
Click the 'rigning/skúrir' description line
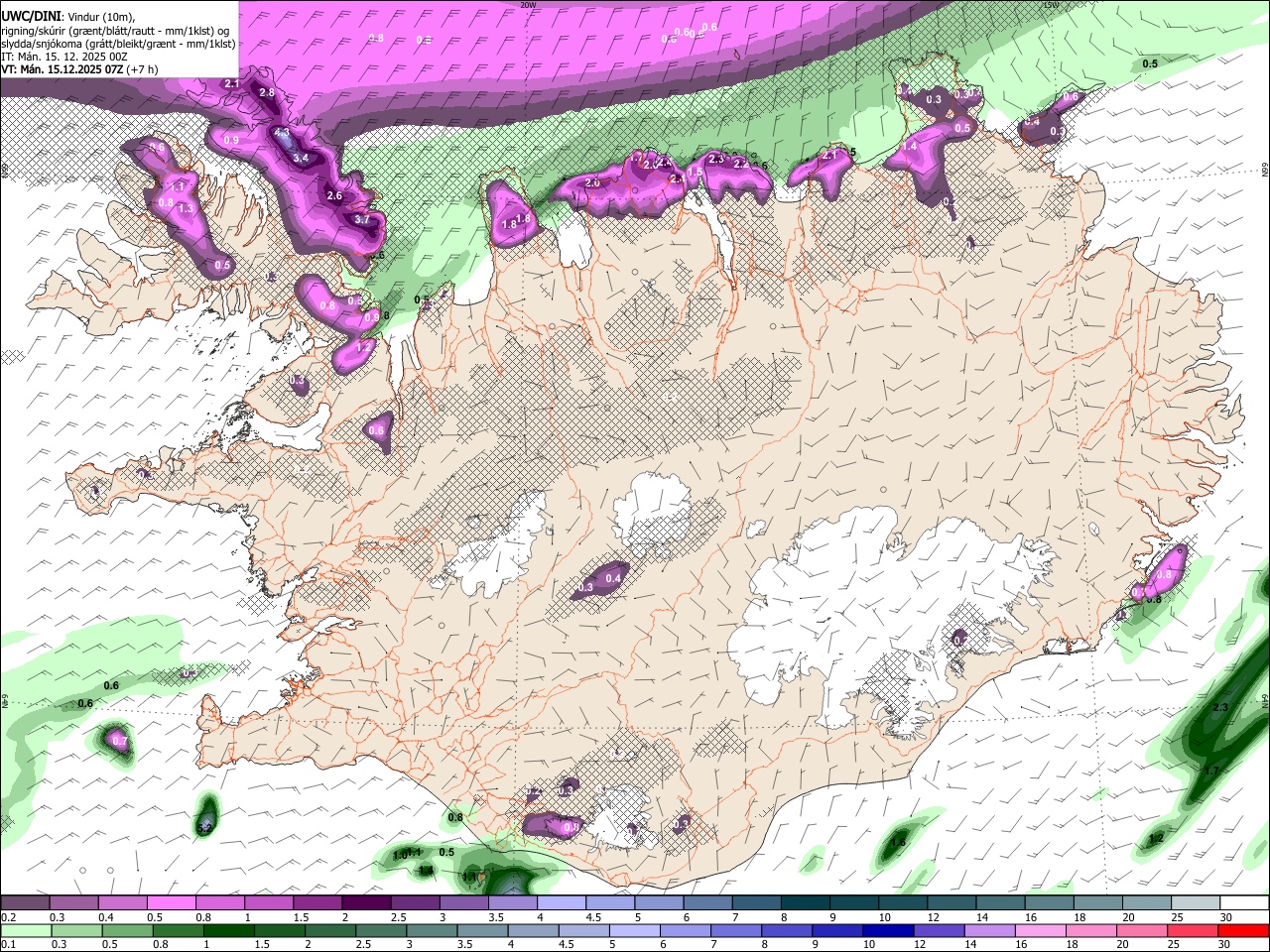pyautogui.click(x=114, y=31)
